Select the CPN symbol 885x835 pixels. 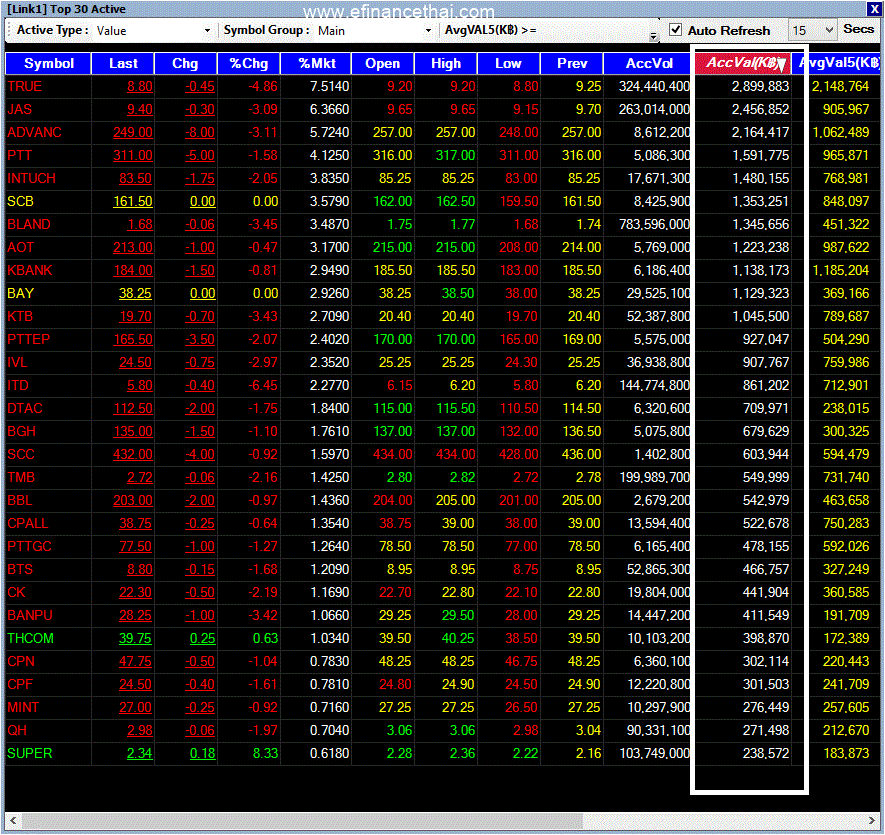click(21, 662)
